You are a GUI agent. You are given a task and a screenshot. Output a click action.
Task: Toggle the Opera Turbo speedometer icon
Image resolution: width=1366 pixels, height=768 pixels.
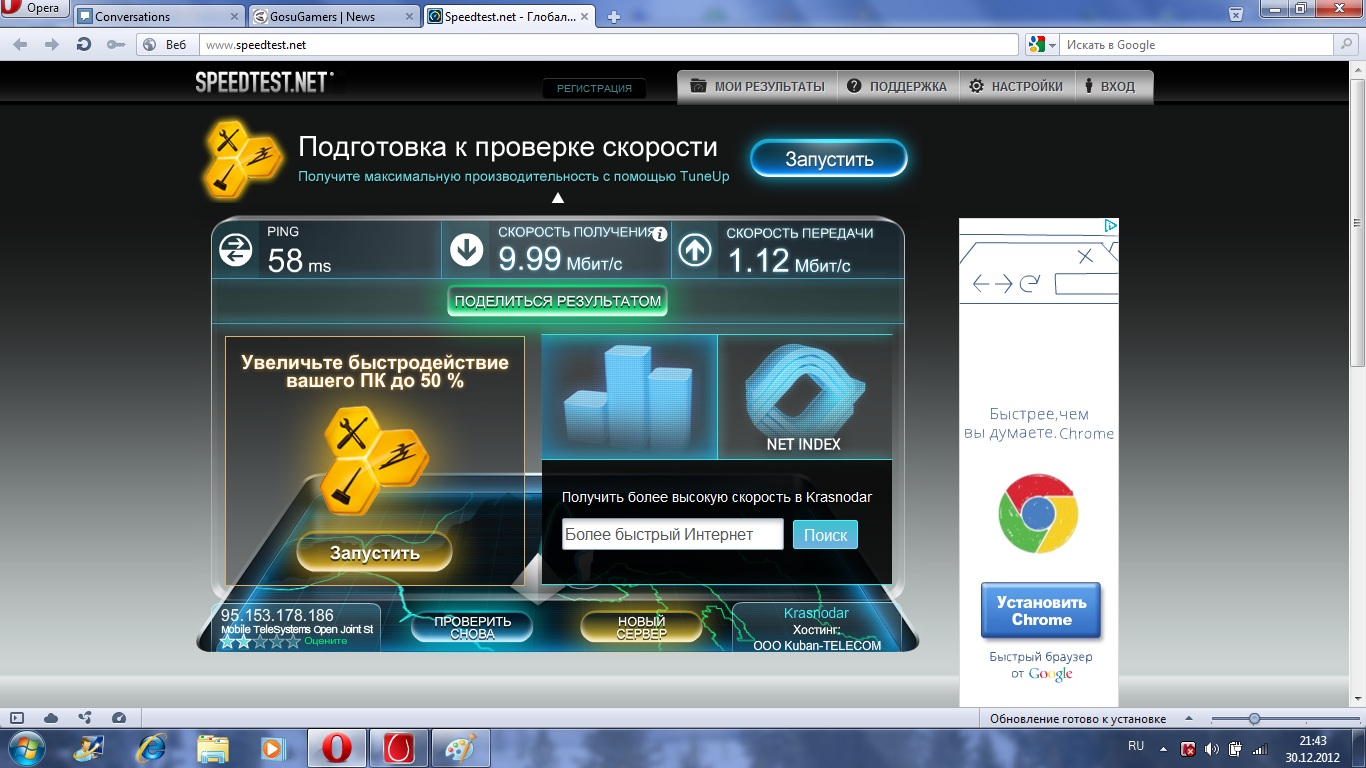click(x=119, y=718)
